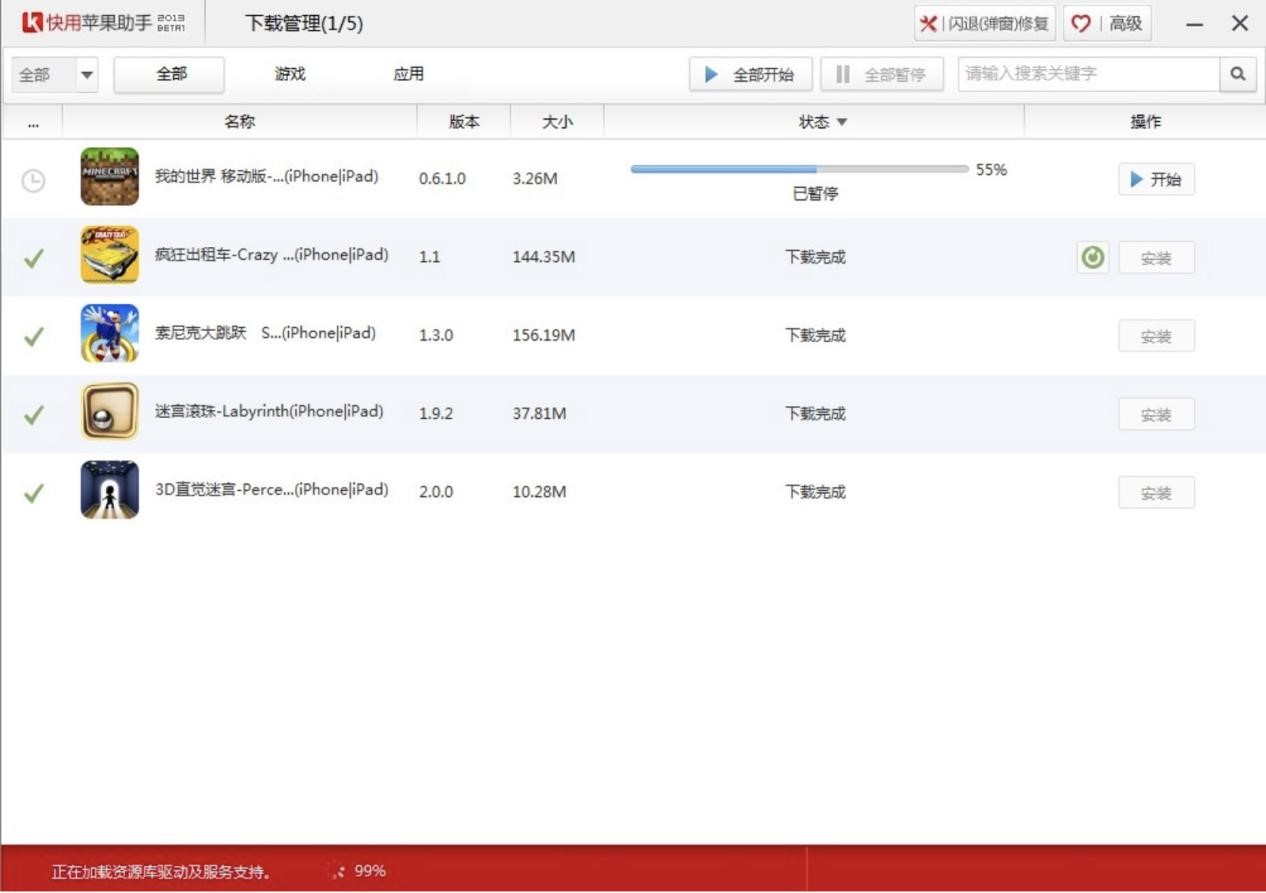
Task: Click the green checkmark for 3D直觉迷宫
Action: (x=34, y=493)
